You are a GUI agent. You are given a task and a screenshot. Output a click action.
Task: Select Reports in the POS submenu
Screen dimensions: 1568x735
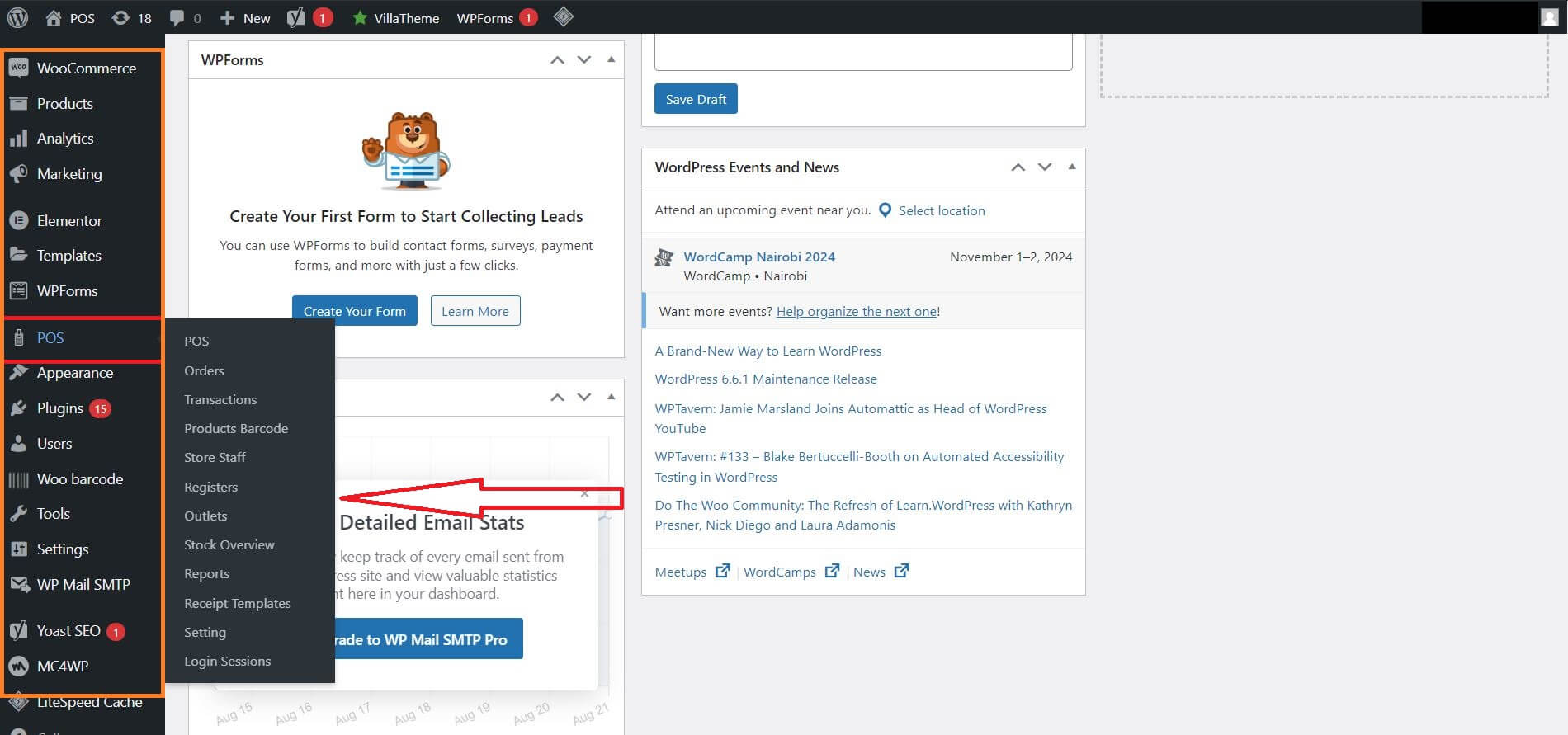206,573
